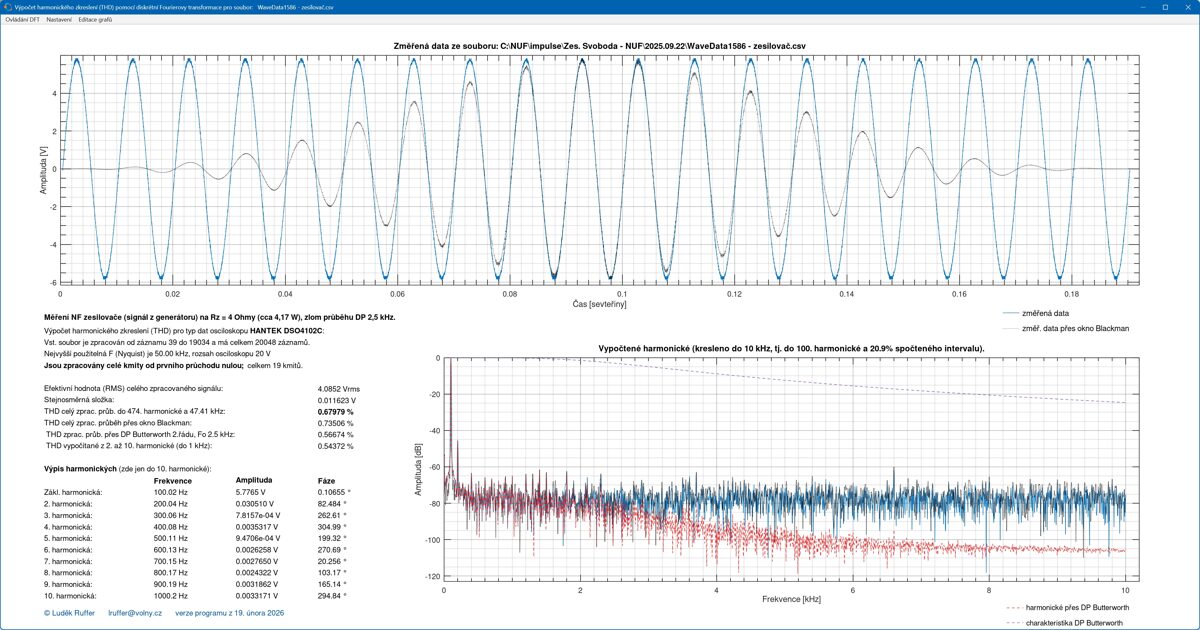Open the Nastavení menu
Viewport: 1200px width, 630px height.
[x=58, y=20]
